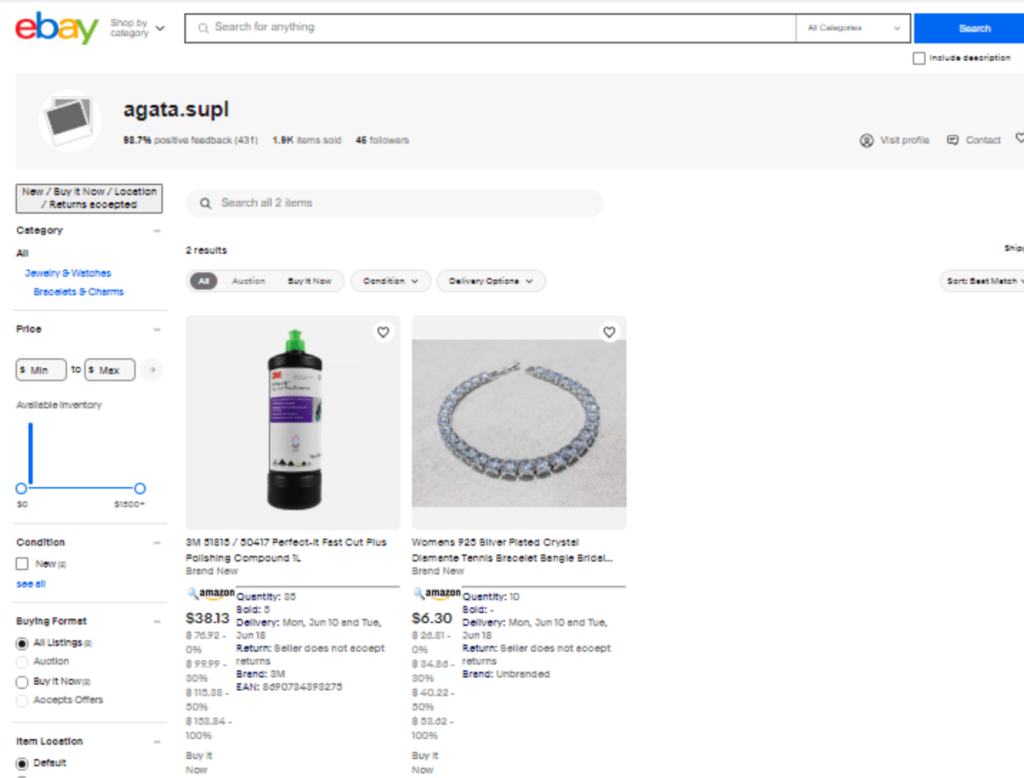Open Womens 925 Silver Plated Crystal listing title
The height and width of the screenshot is (778, 1024).
[512, 550]
